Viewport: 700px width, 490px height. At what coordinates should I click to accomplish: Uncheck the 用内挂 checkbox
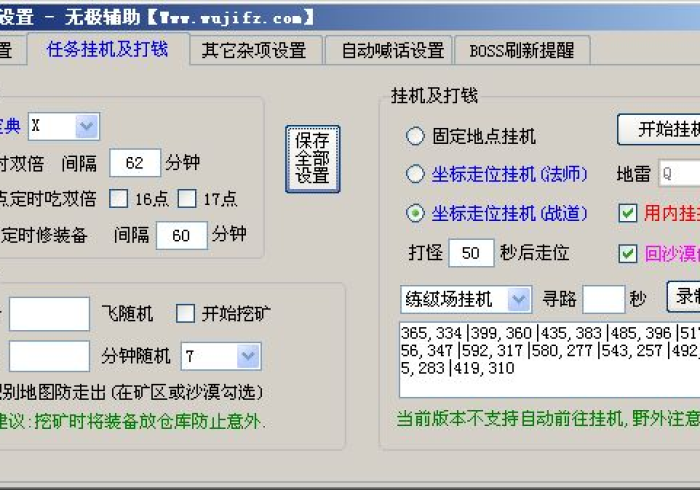click(x=628, y=213)
